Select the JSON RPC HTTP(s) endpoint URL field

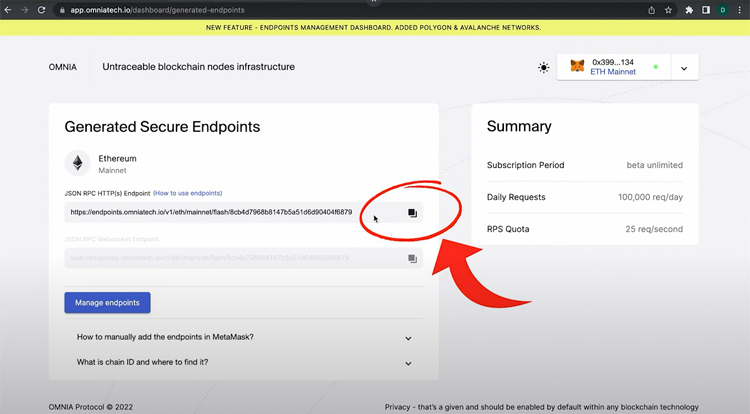coord(243,212)
